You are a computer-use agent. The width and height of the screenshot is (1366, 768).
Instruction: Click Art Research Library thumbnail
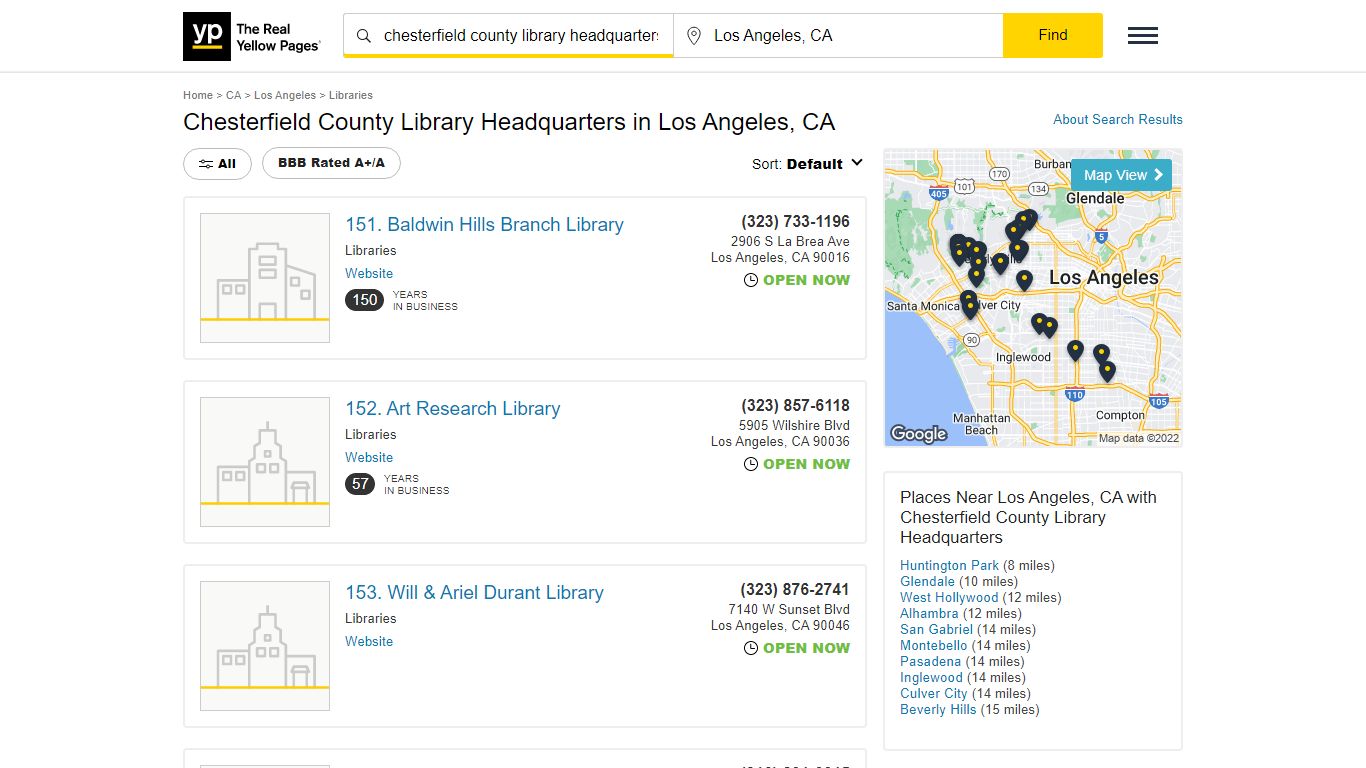click(265, 462)
